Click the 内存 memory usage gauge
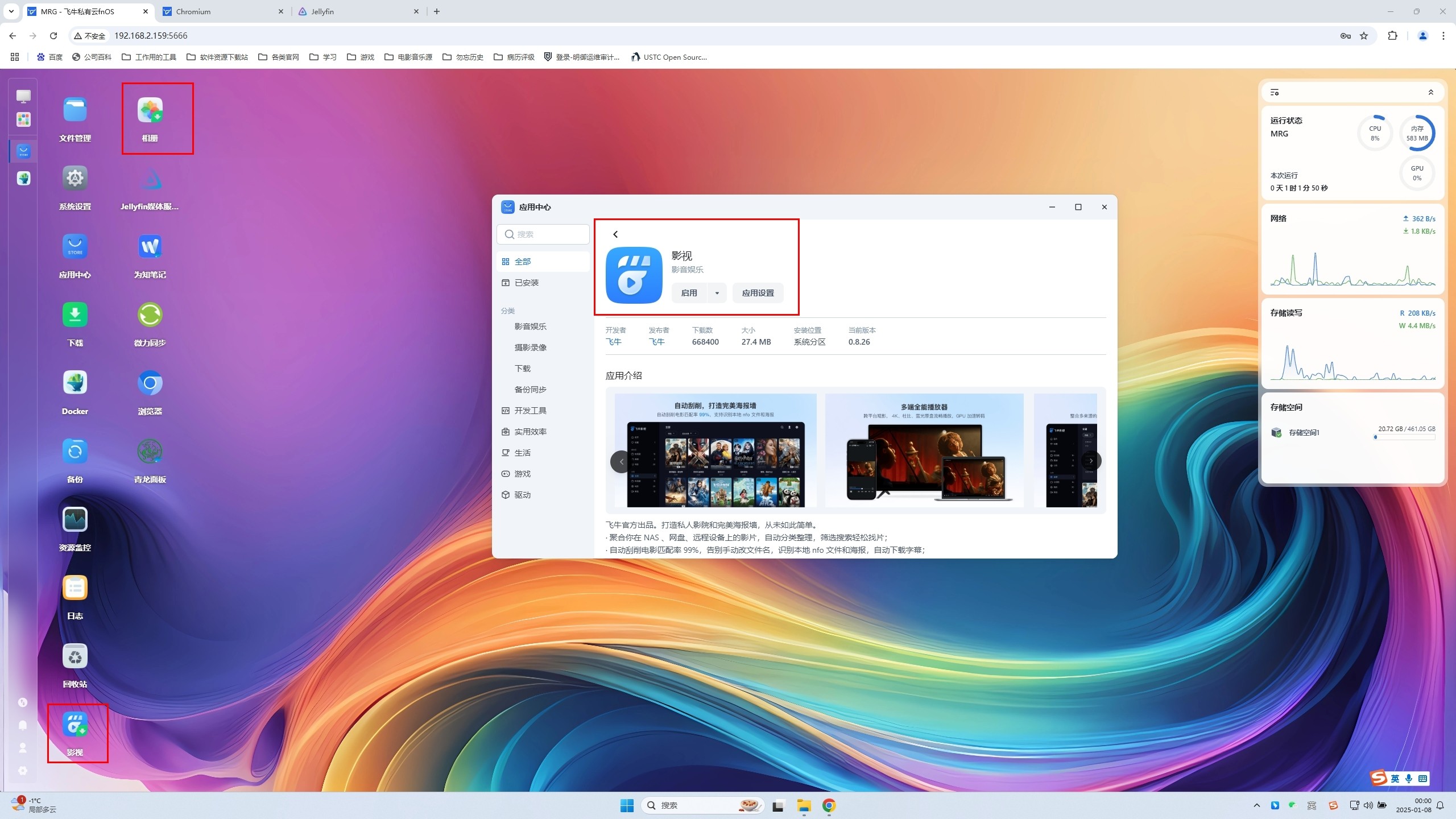The image size is (1456, 819). coord(1417,133)
